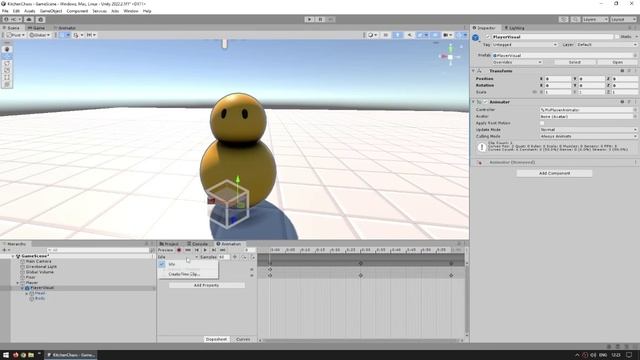Open the settings gear beside cloud icon
Screen dimensions: 640x360
(x=40, y=19)
